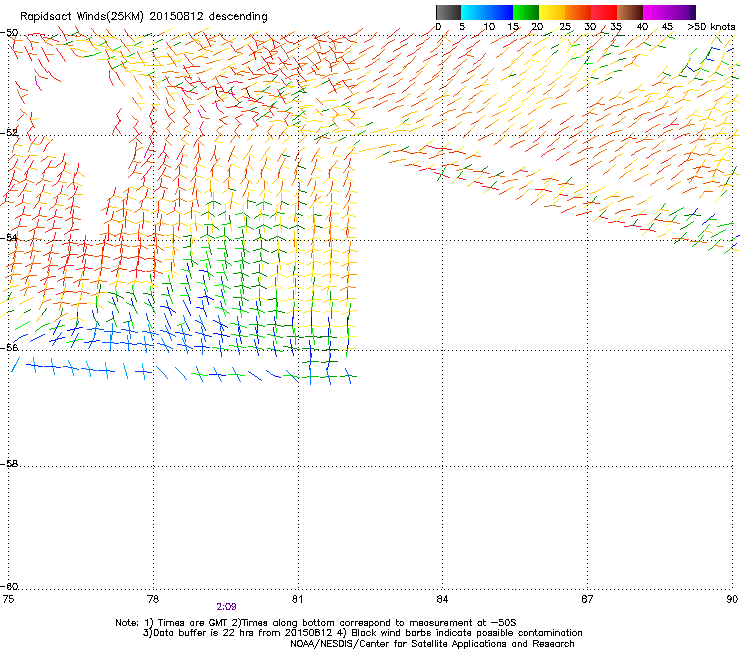Click the chart title 'Rapidscat Winds(25KM) 20150812 descending'
The width and height of the screenshot is (740, 650).
pyautogui.click(x=143, y=17)
